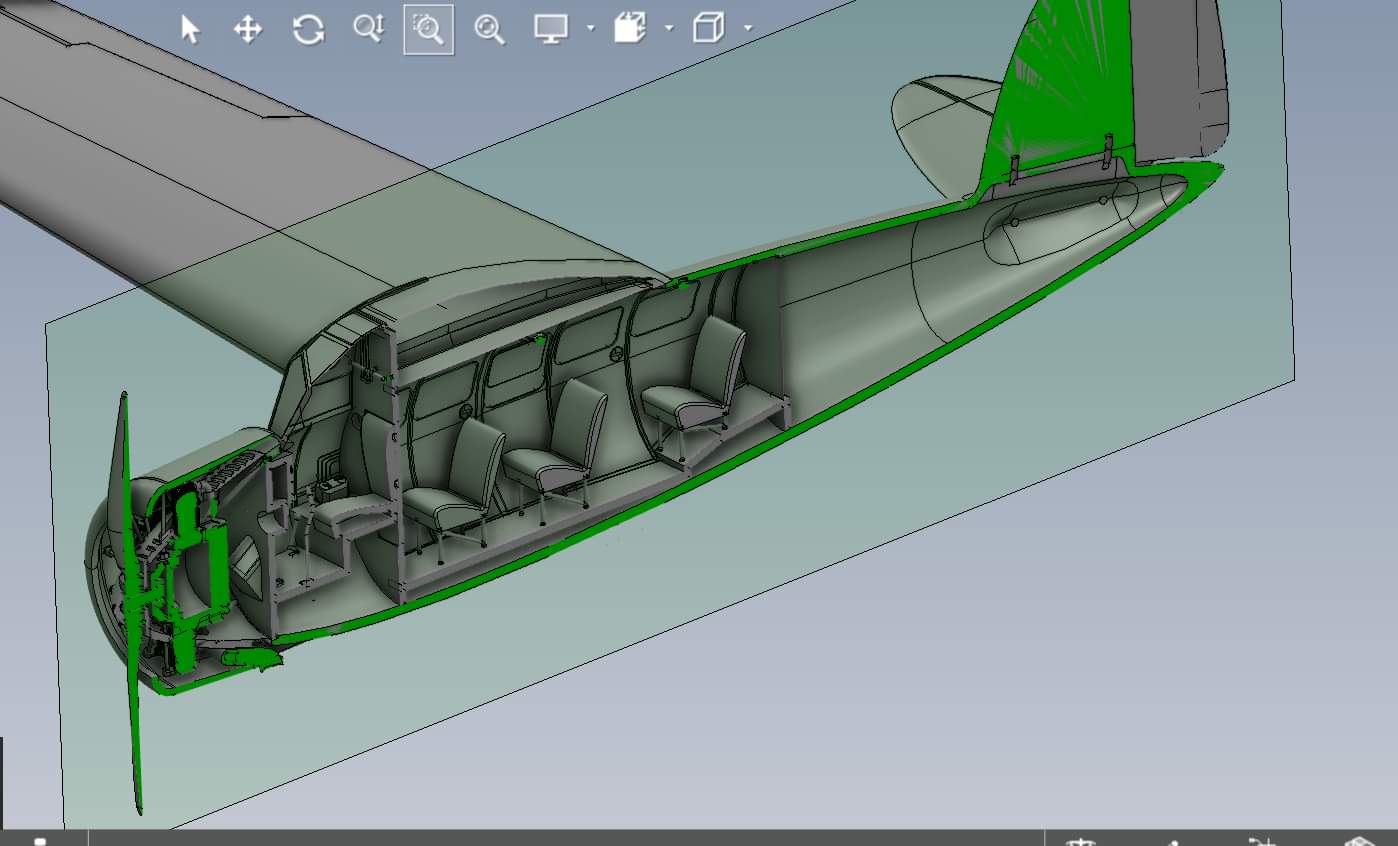This screenshot has height=846, width=1398.
Task: Expand the section cut dropdown arrow
Action: (669, 28)
